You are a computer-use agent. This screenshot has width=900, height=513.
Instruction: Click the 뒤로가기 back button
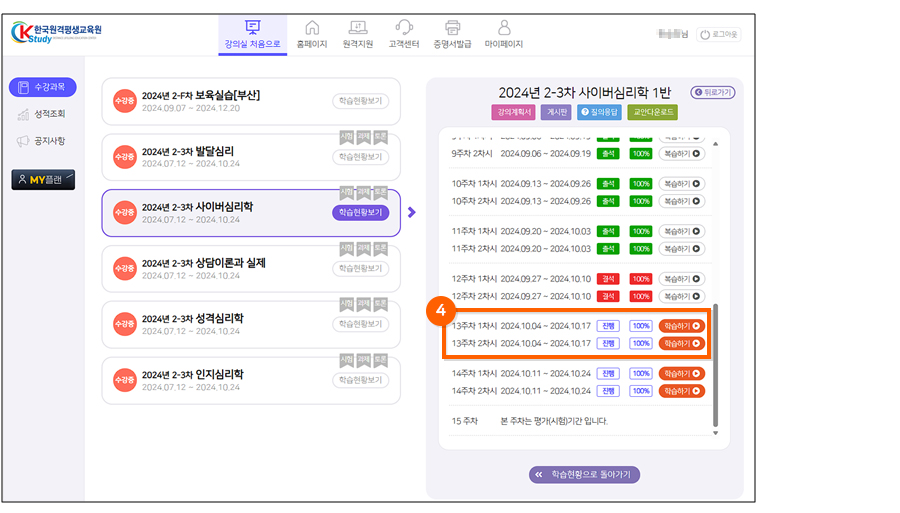click(712, 92)
